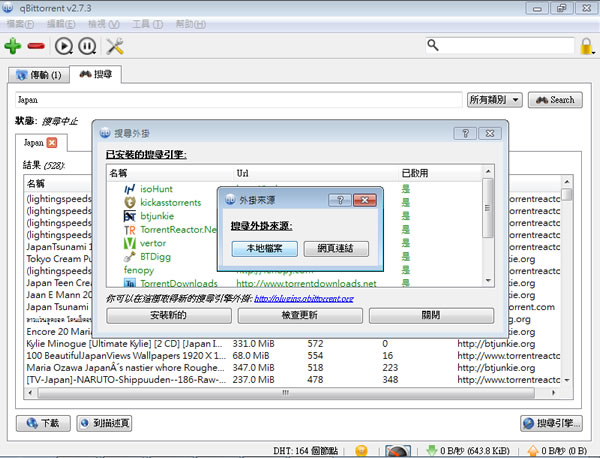This screenshot has height=458, width=600.
Task: Select the TorrentDownloads engine icon
Action: tap(130, 283)
